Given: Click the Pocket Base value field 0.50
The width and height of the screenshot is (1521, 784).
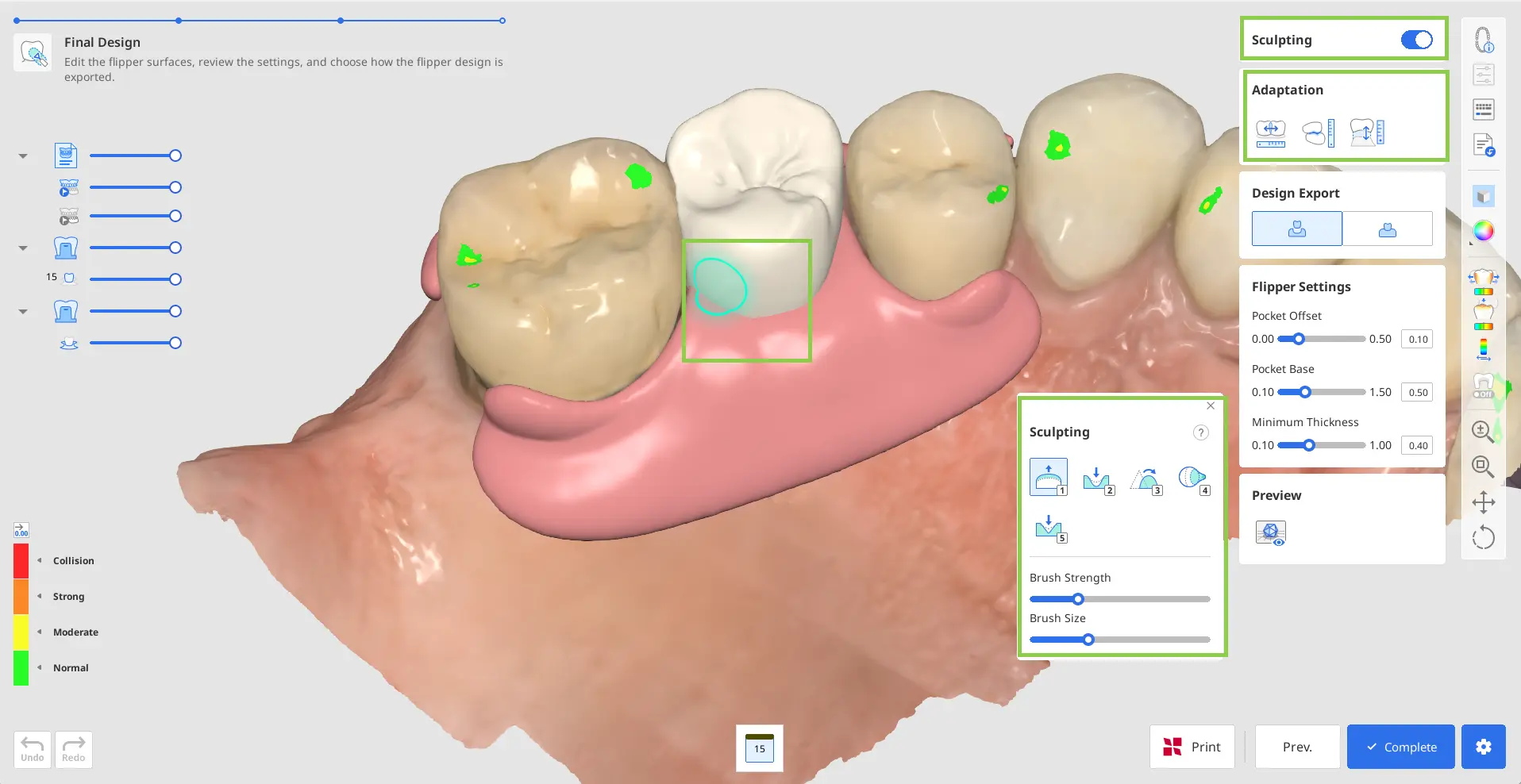Looking at the screenshot, I should [1417, 392].
